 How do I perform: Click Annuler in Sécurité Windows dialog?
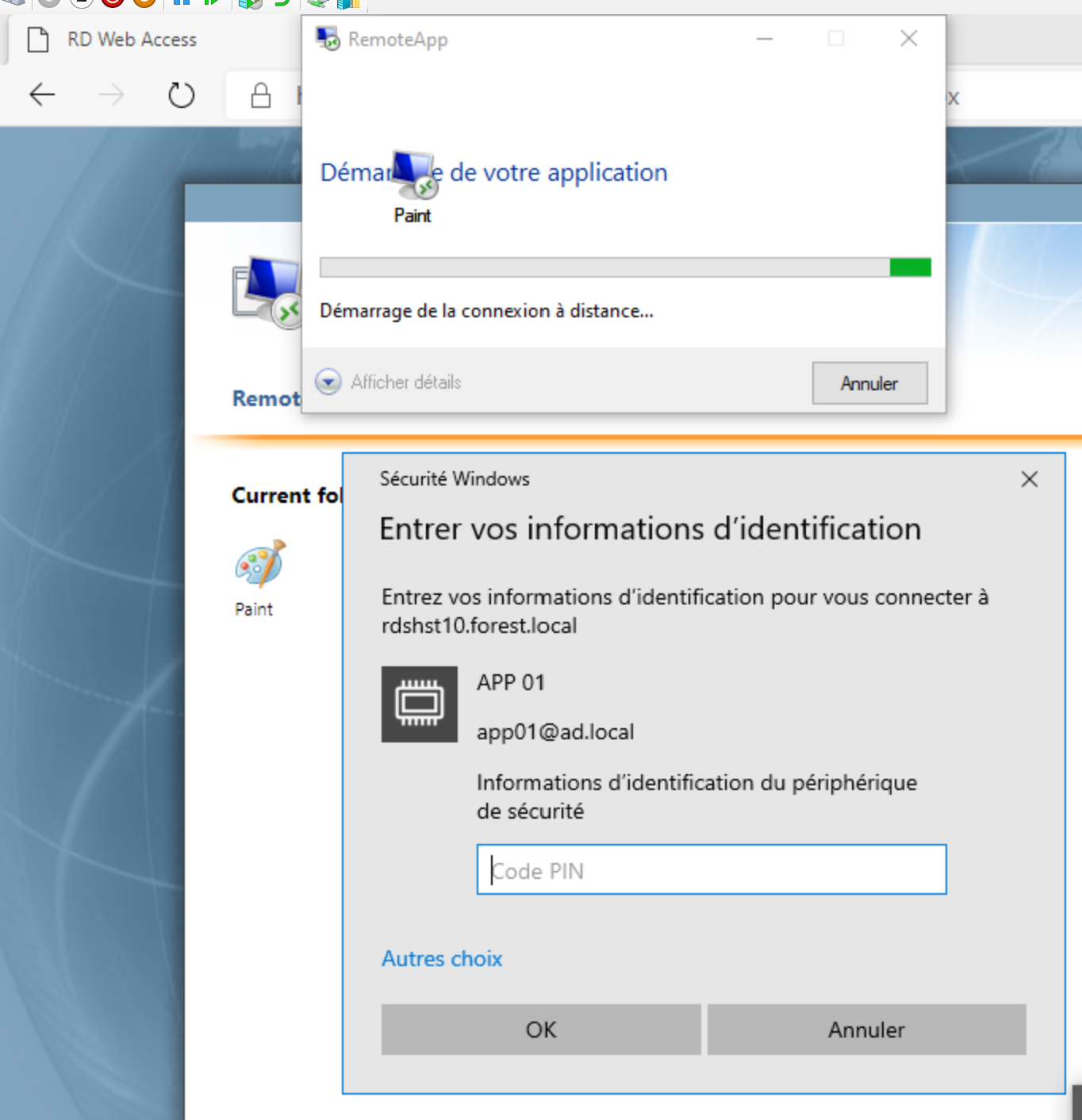[866, 1030]
